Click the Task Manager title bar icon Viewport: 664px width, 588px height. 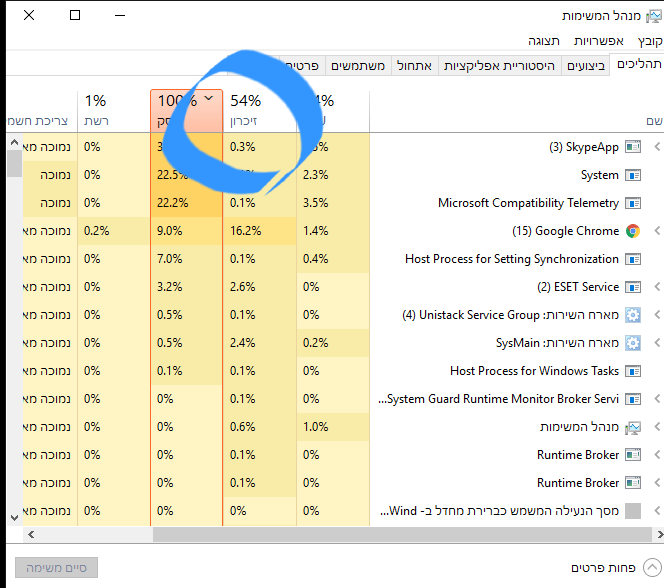(653, 16)
